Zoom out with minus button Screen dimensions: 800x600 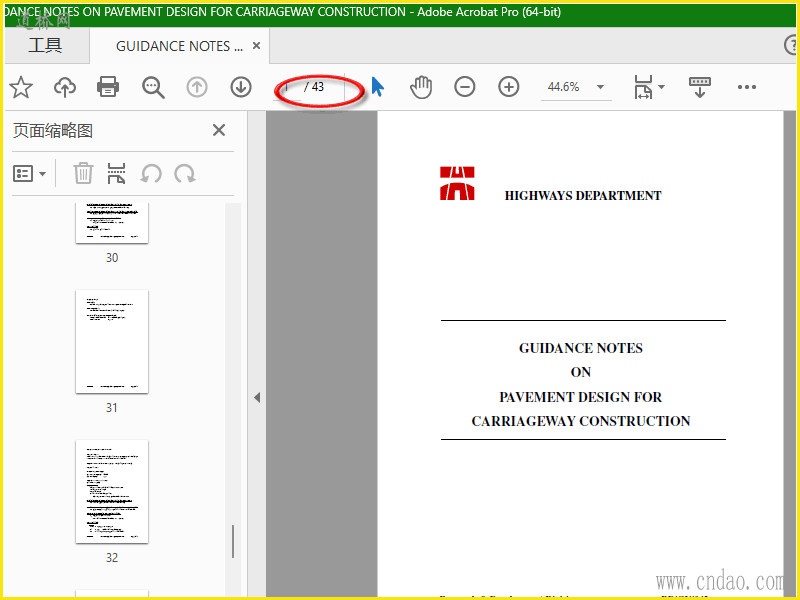465,87
